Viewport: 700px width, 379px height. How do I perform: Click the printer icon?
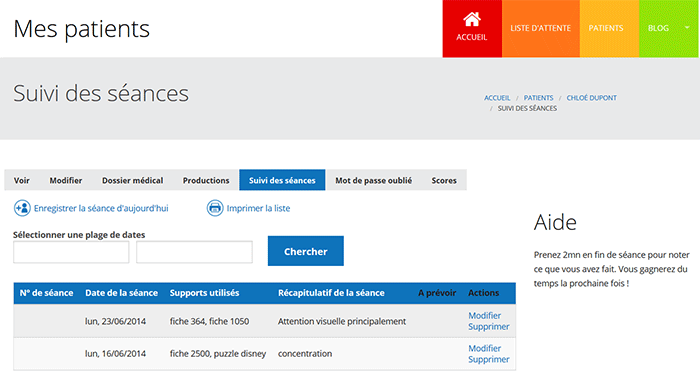coord(215,208)
